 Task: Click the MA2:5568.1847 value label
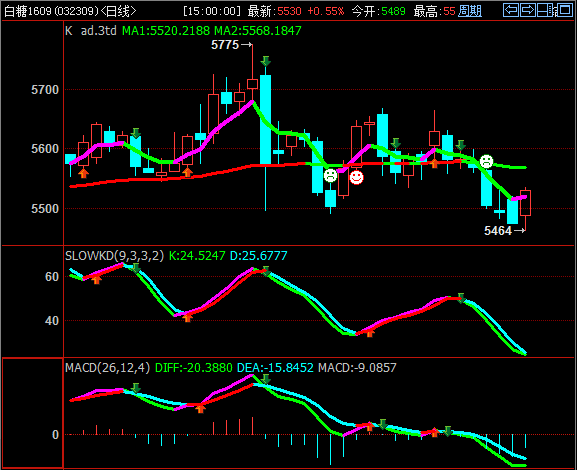click(x=258, y=31)
